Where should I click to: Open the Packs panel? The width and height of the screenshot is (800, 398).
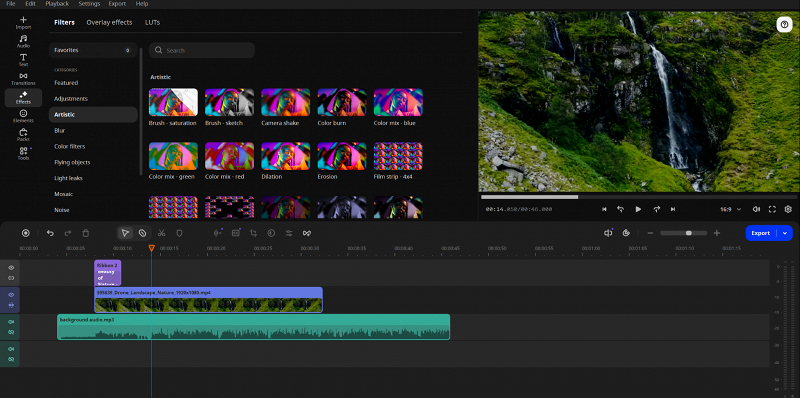coord(23,135)
